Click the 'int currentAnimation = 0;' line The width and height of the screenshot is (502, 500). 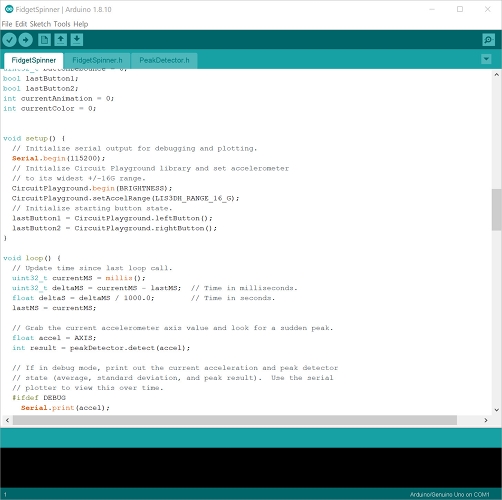point(58,99)
